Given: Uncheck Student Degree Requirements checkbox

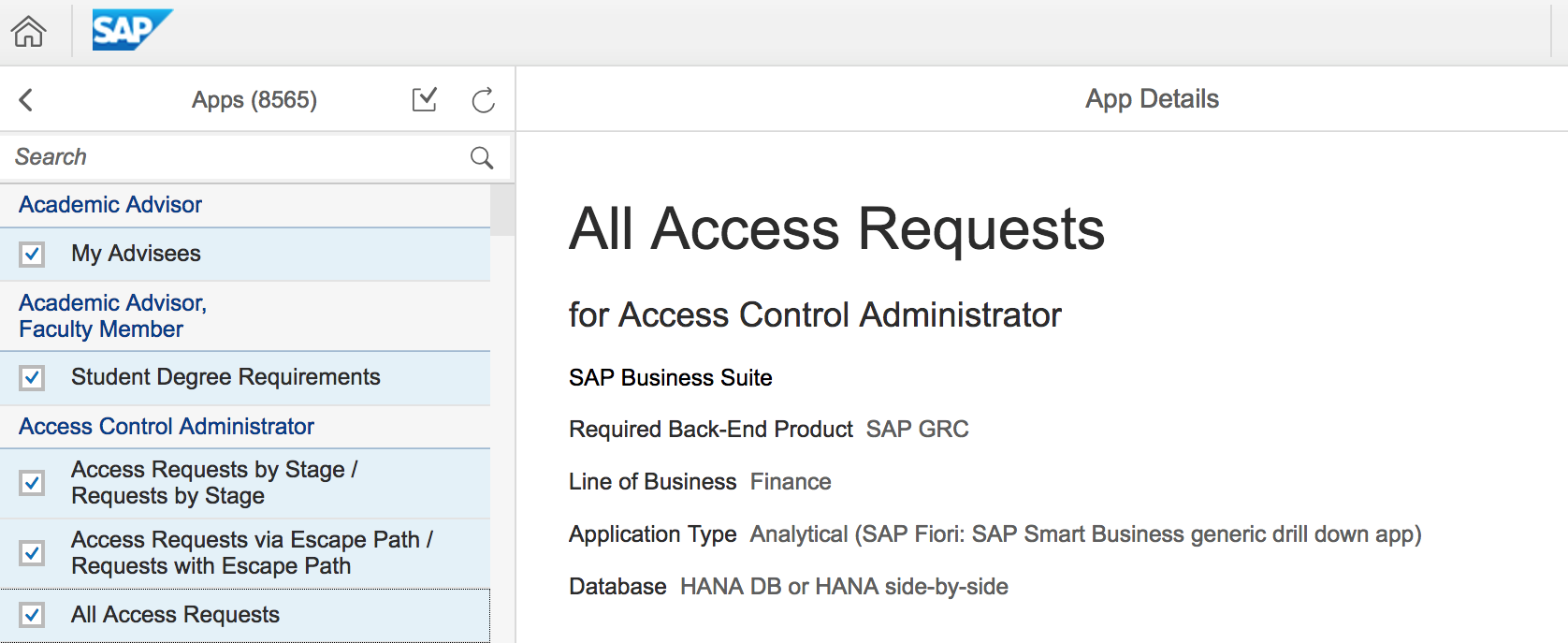Looking at the screenshot, I should pos(32,378).
